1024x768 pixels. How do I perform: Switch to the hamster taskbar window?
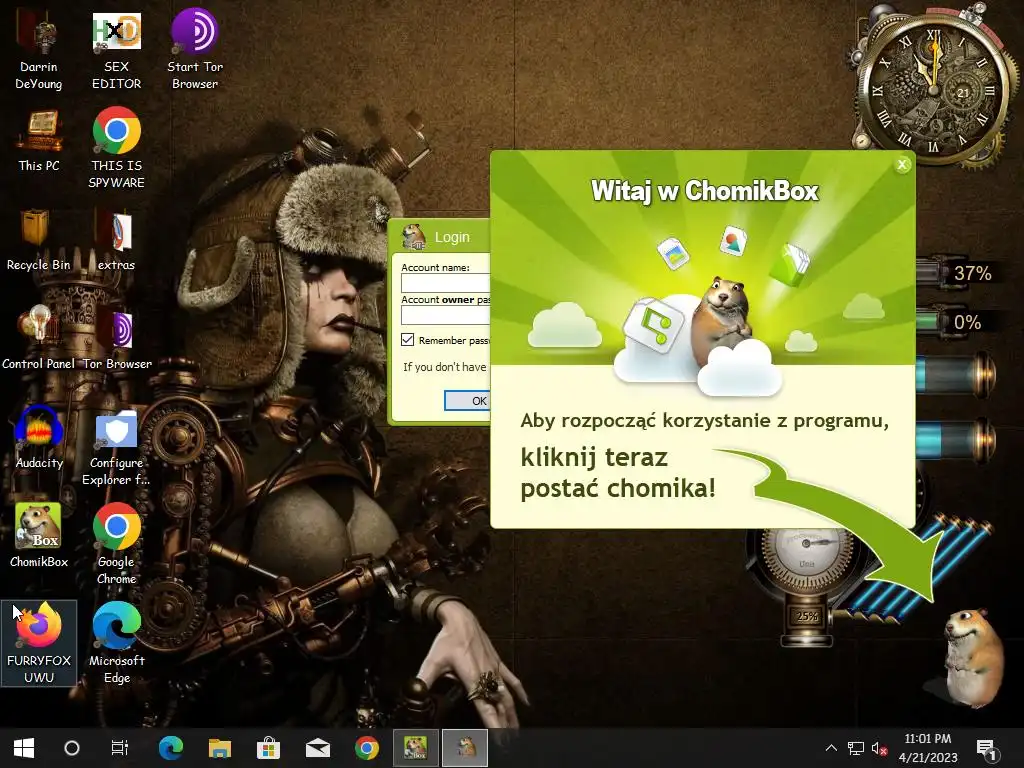[x=465, y=748]
